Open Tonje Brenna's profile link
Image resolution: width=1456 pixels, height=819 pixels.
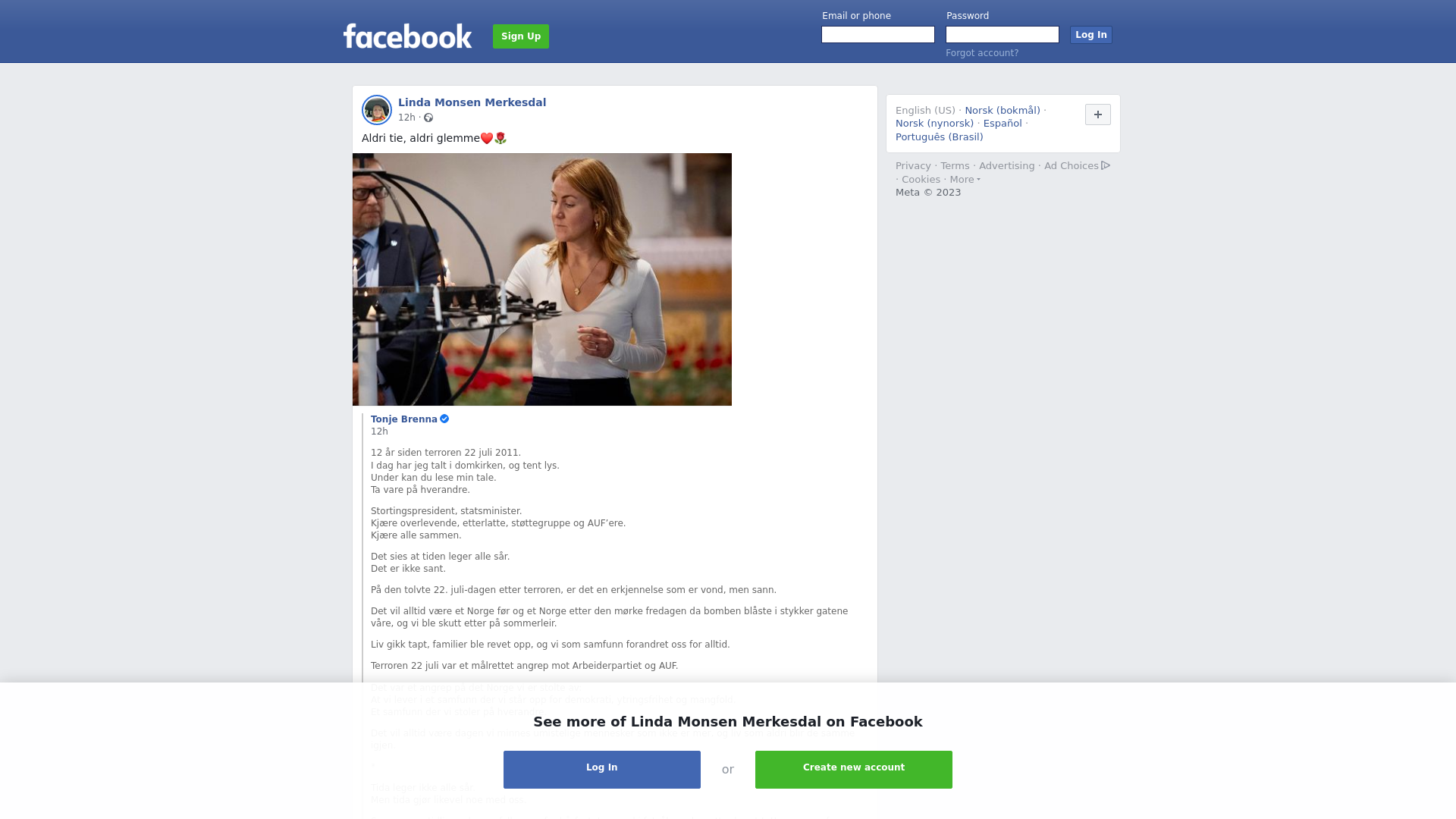tap(404, 419)
